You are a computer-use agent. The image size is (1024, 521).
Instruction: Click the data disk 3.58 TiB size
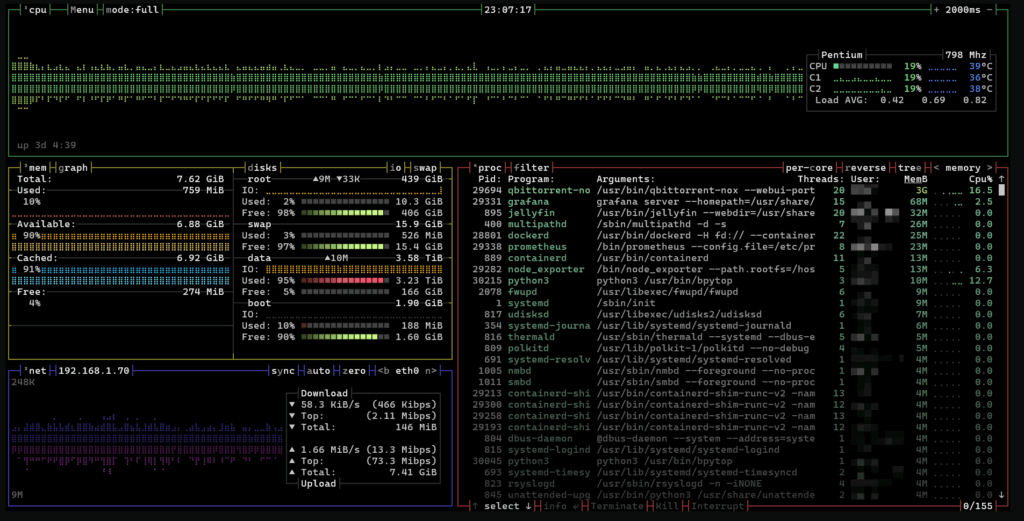point(419,258)
